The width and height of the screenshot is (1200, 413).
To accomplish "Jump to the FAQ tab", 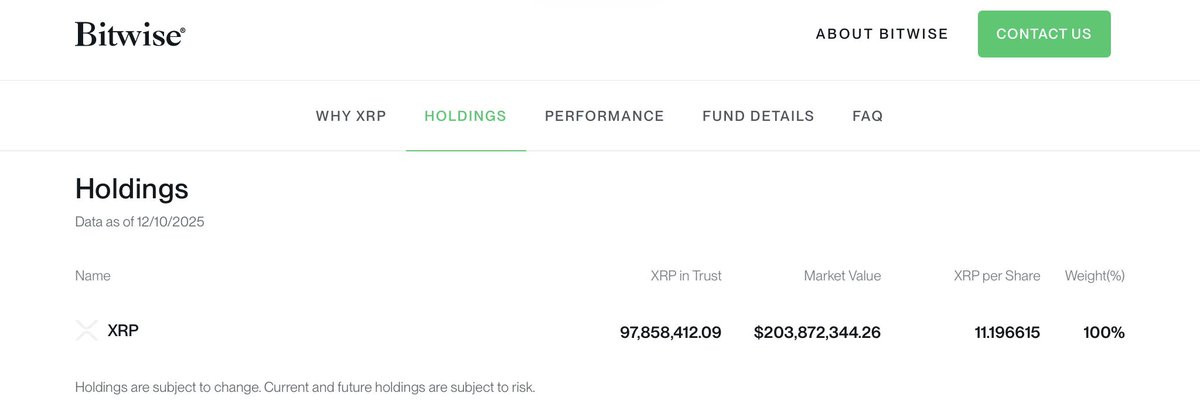I will [867, 116].
